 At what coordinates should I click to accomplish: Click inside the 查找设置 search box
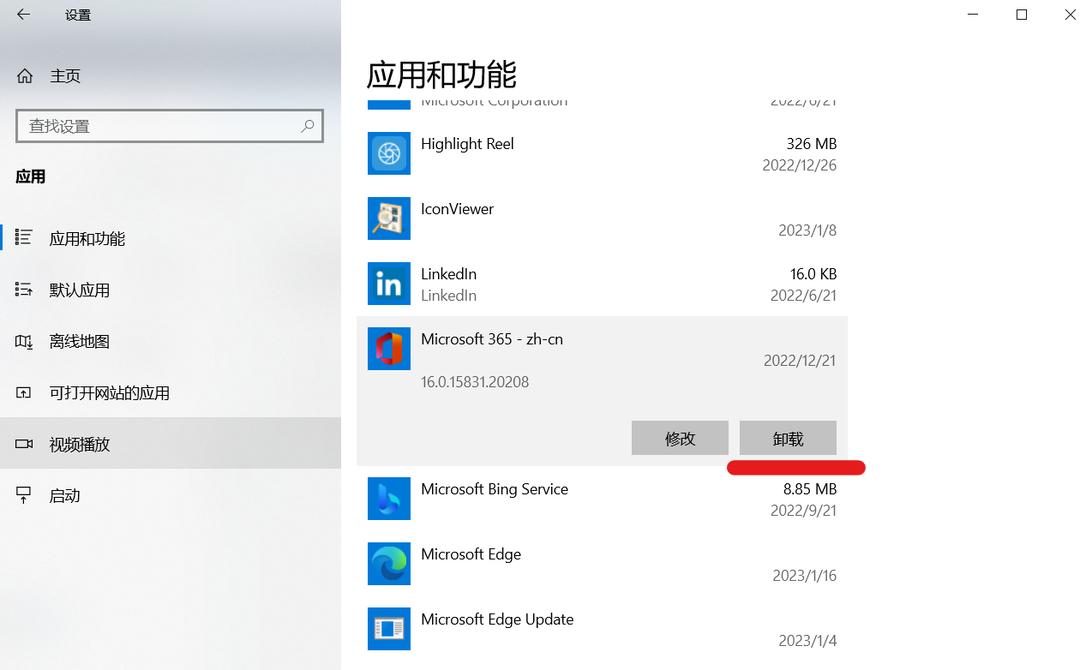pyautogui.click(x=160, y=126)
